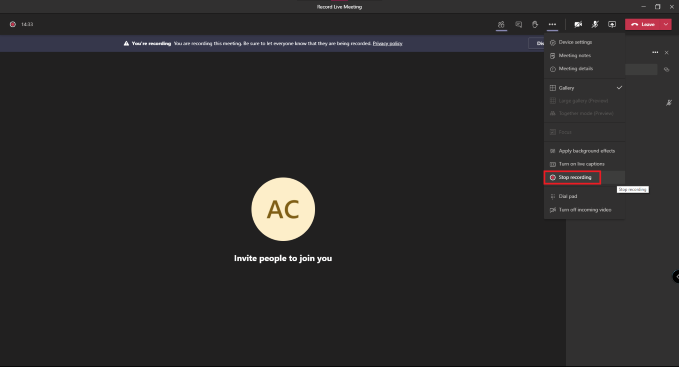Open the share content tray icon
This screenshot has height=367, width=679.
pyautogui.click(x=612, y=25)
